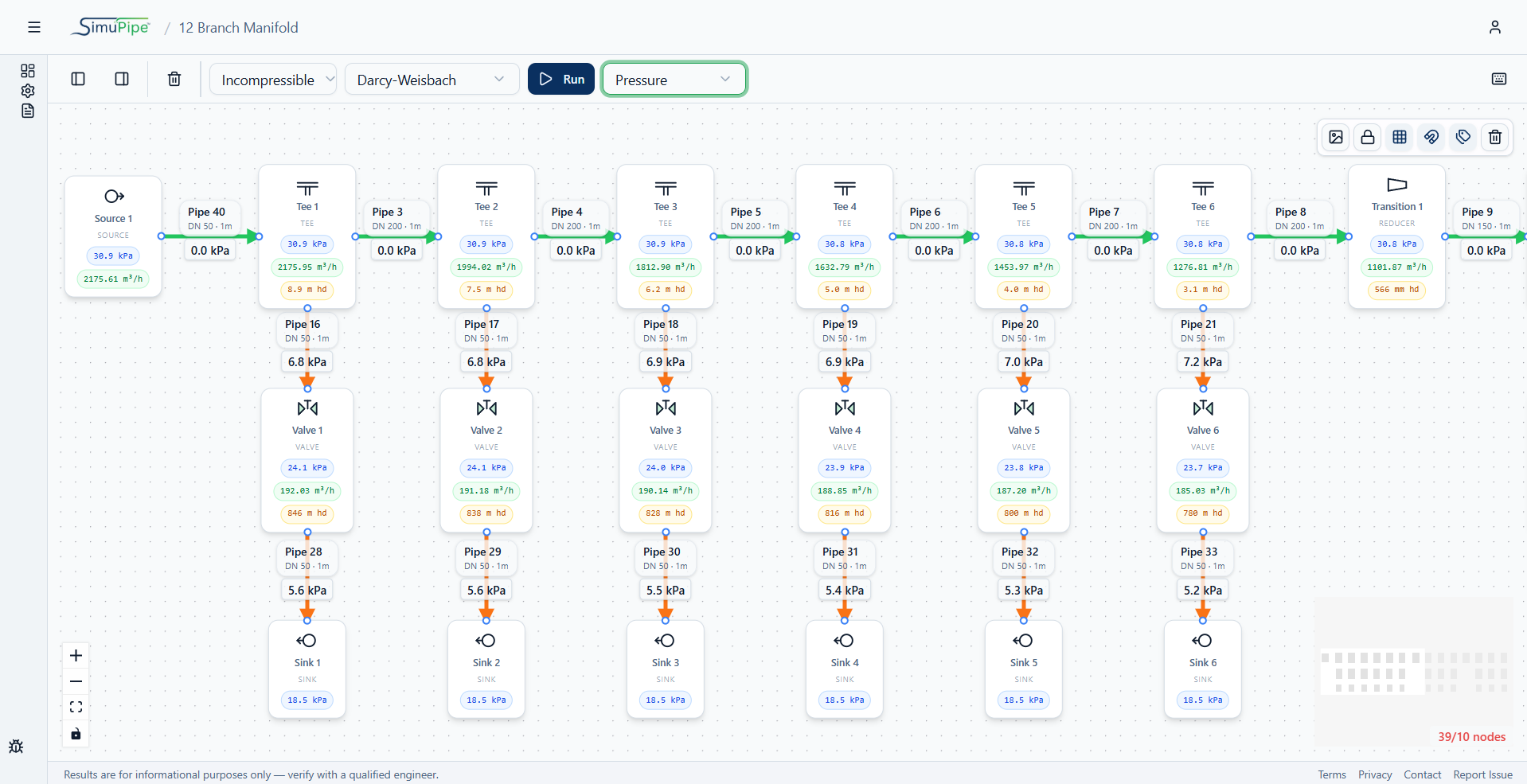Toggle the right sidebar panel
Image resolution: width=1527 pixels, height=784 pixels.
click(x=122, y=79)
